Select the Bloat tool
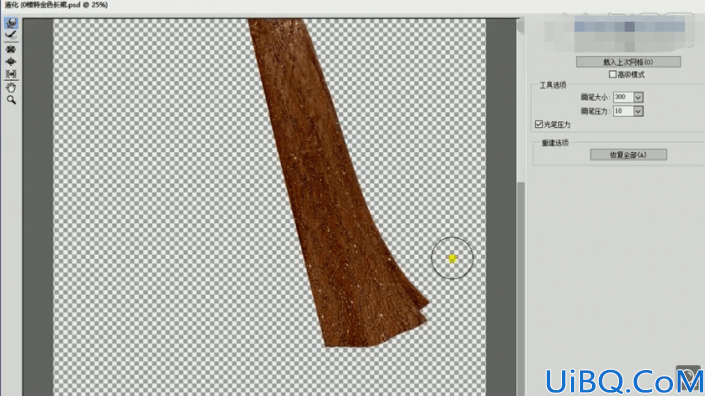The width and height of the screenshot is (705, 396). pos(11,61)
